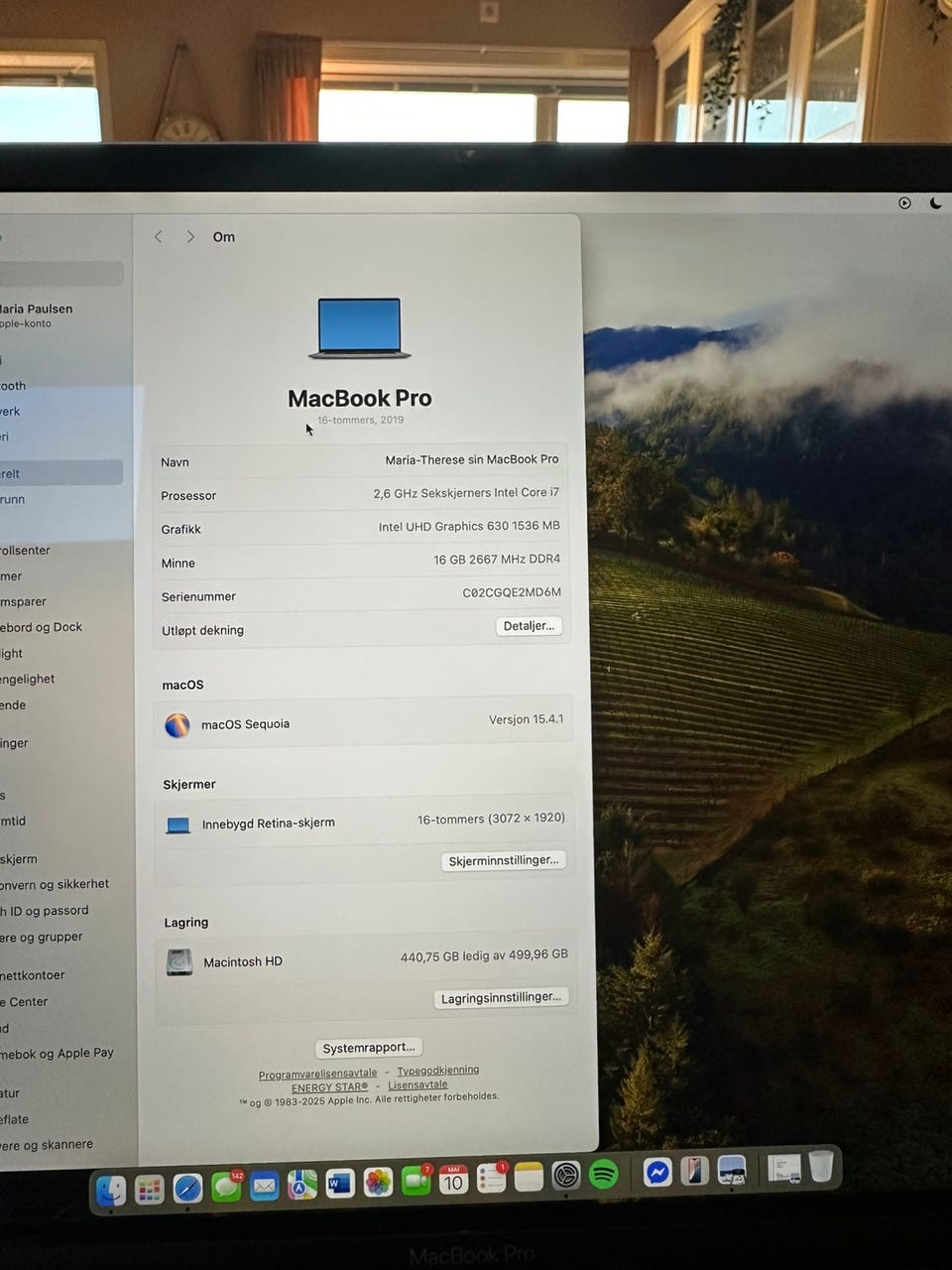
Task: Click the Macintosh HD disk icon
Action: (179, 962)
